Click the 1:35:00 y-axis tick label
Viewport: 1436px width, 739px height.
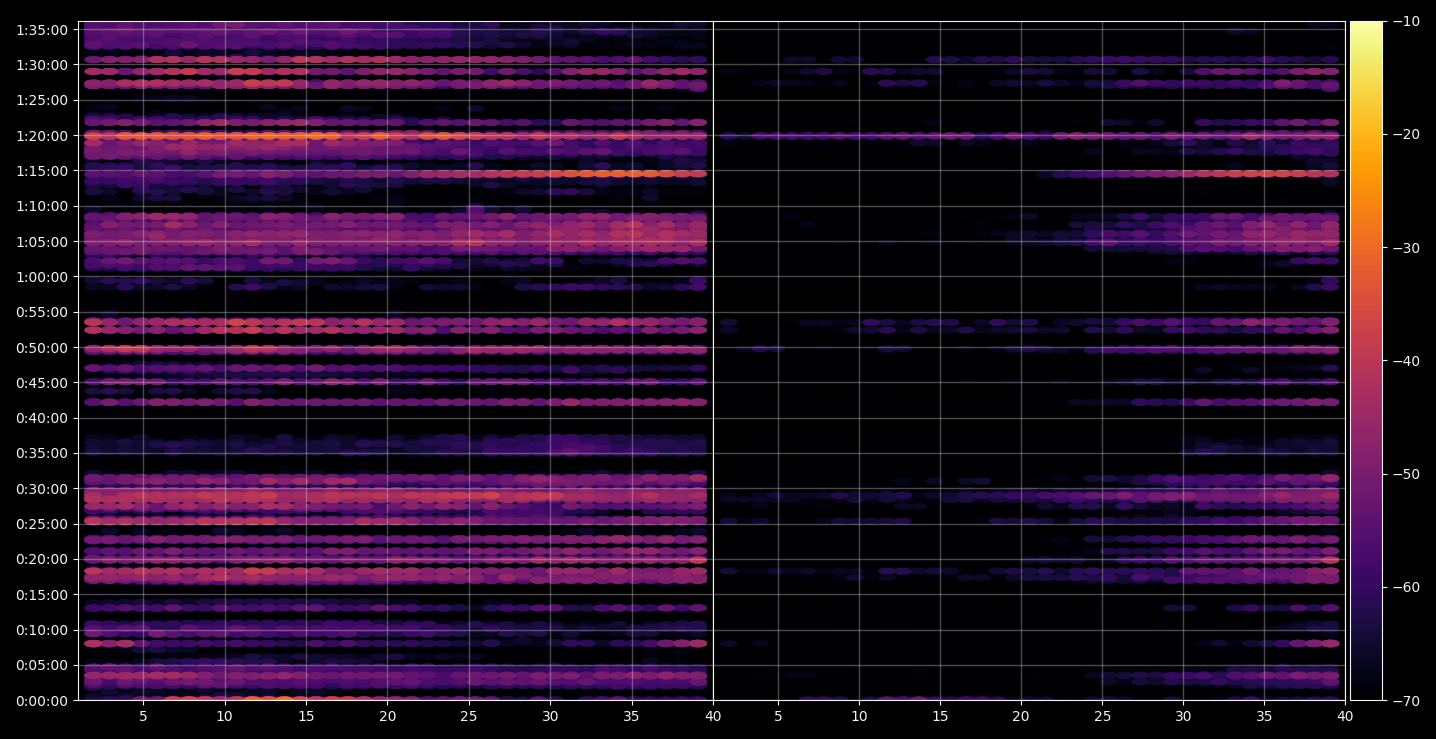tap(42, 29)
